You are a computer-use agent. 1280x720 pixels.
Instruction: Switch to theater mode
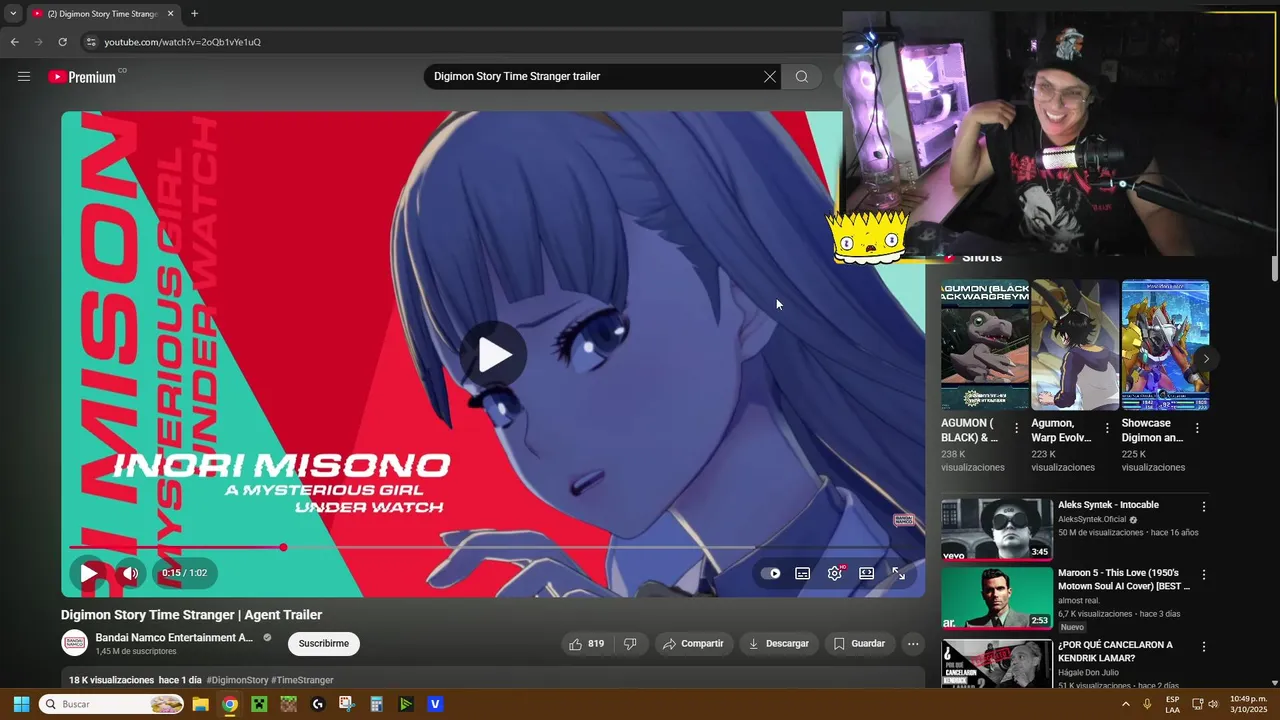[x=867, y=573]
